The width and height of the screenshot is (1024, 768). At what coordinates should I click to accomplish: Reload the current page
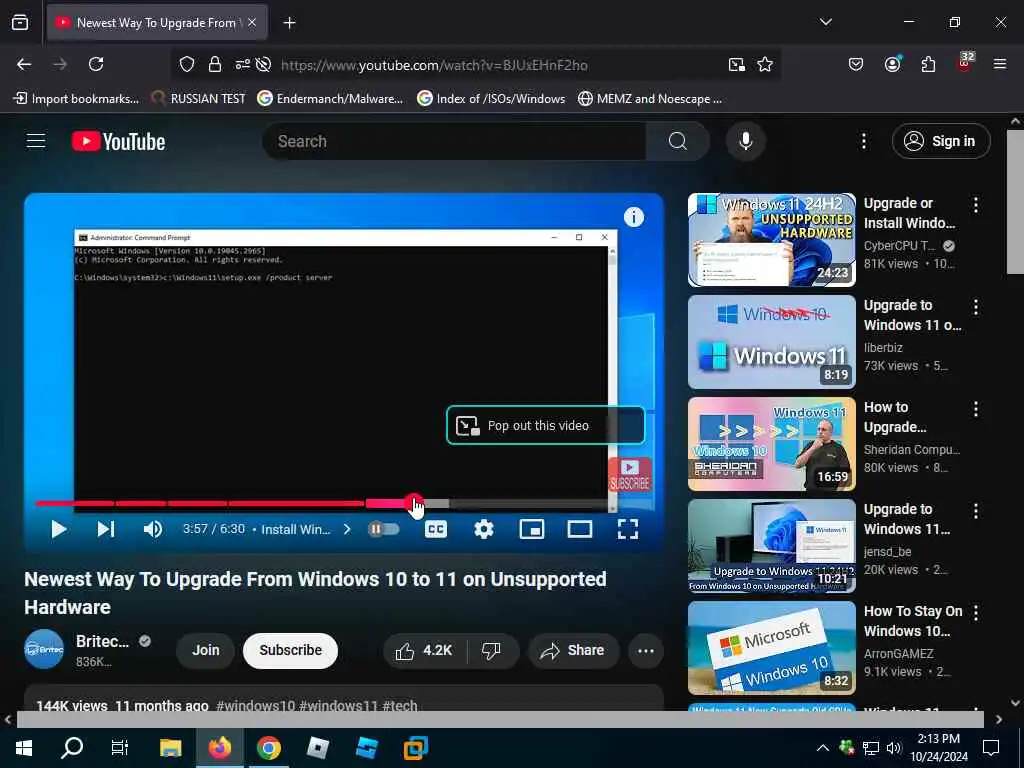[96, 64]
